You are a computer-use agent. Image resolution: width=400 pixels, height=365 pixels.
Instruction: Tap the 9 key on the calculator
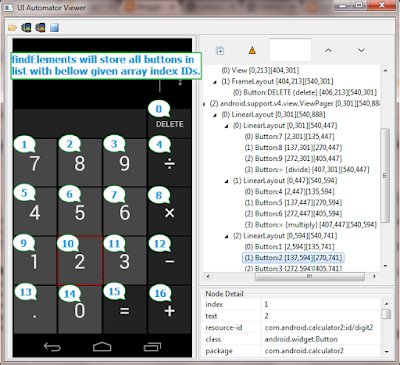[124, 162]
